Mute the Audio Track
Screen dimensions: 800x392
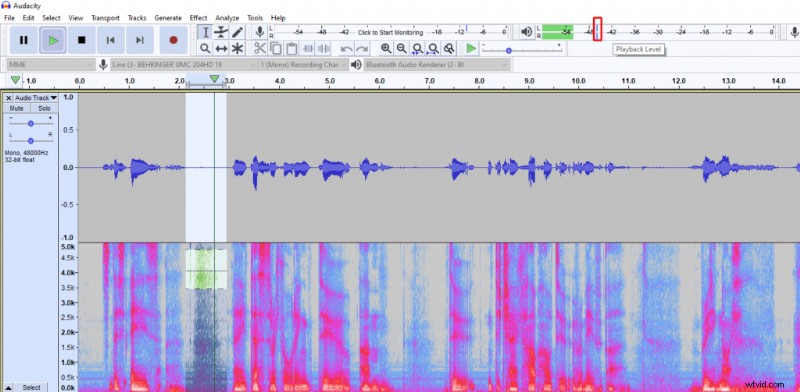pyautogui.click(x=17, y=108)
